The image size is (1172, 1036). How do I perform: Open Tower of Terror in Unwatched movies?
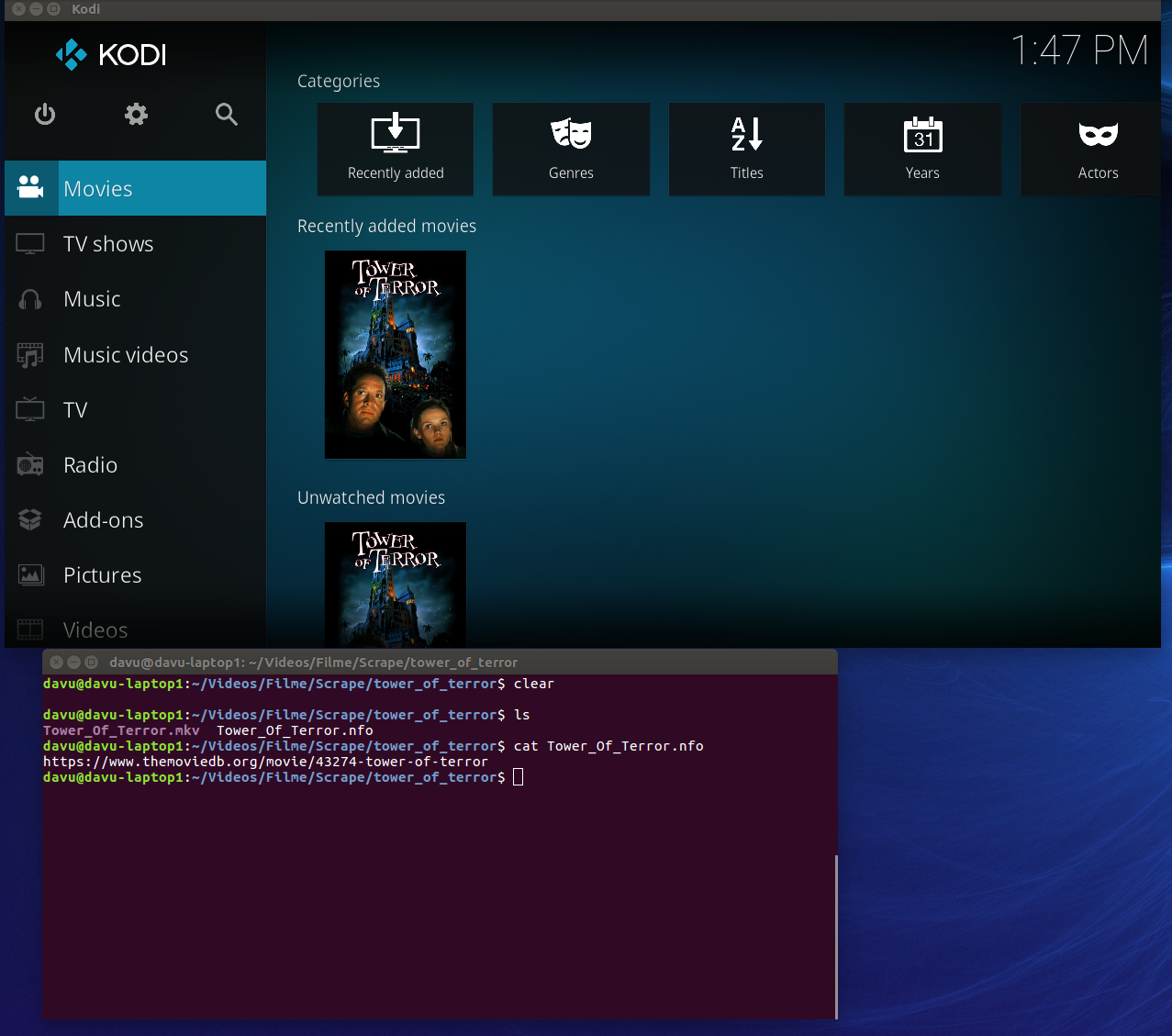tap(396, 585)
